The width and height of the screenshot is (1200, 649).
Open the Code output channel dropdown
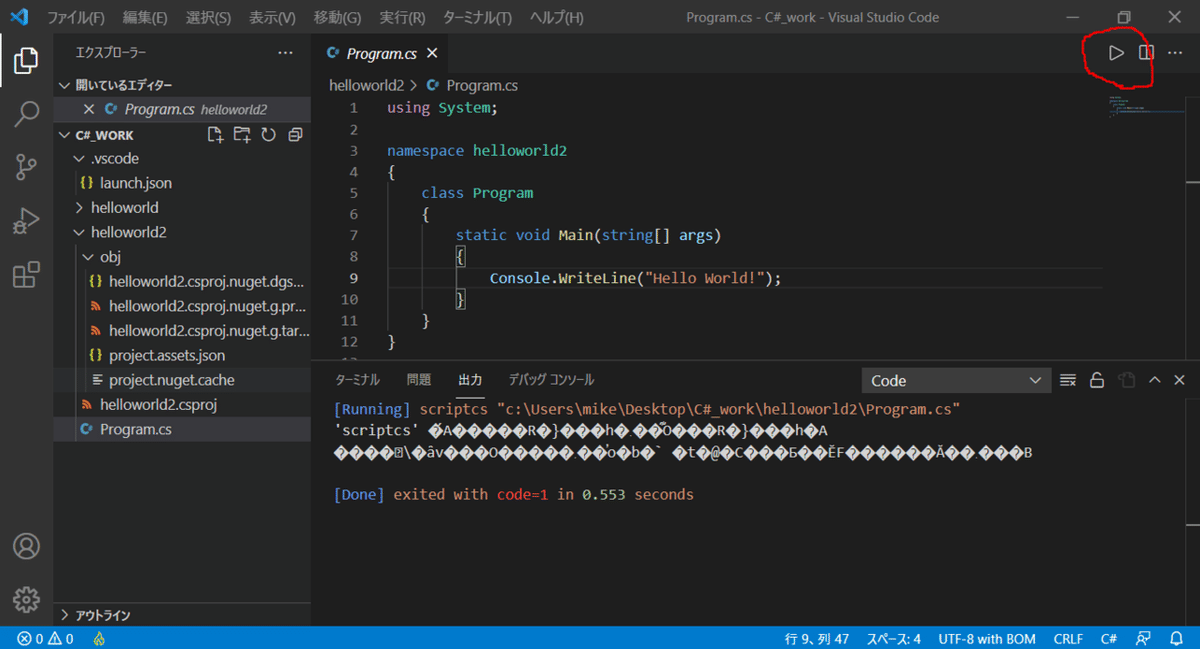[957, 380]
